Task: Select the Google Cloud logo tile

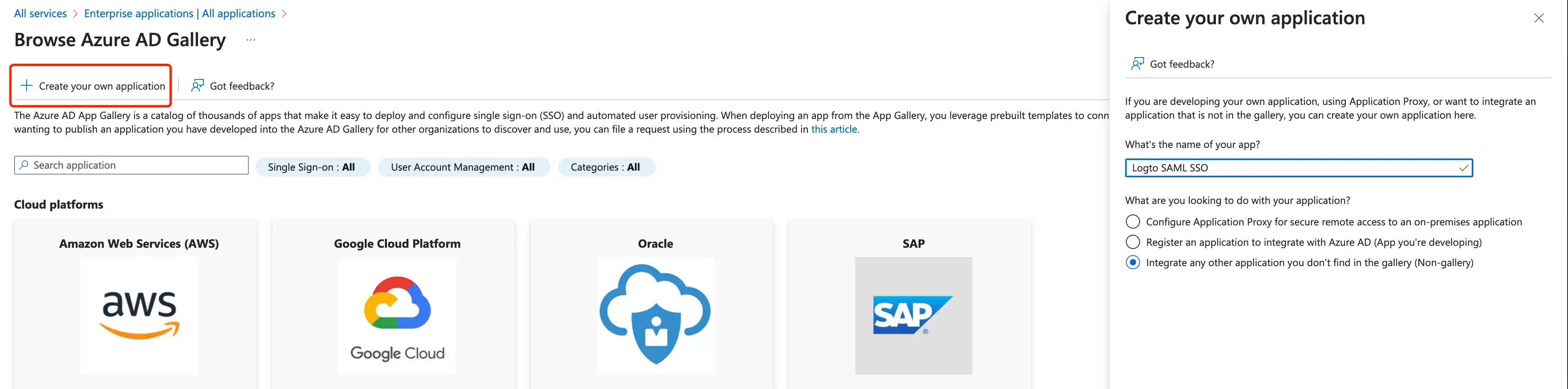Action: [397, 315]
